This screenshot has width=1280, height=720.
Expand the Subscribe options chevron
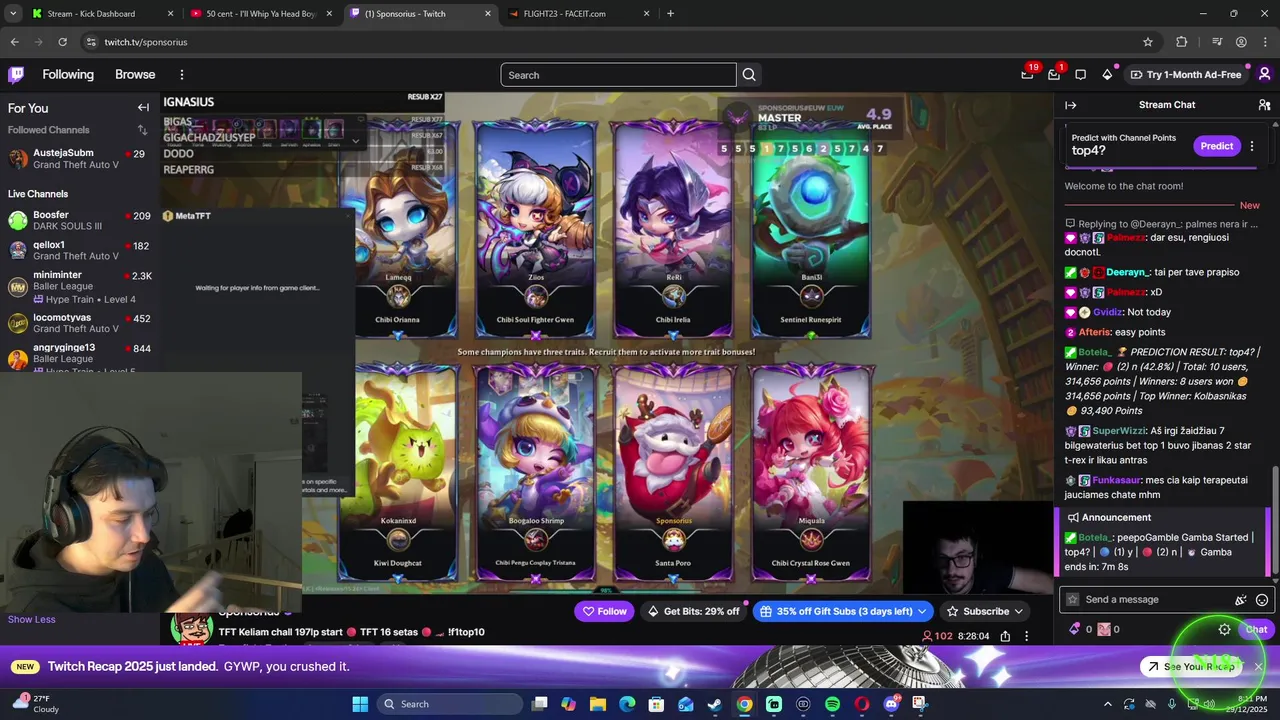[x=1019, y=611]
